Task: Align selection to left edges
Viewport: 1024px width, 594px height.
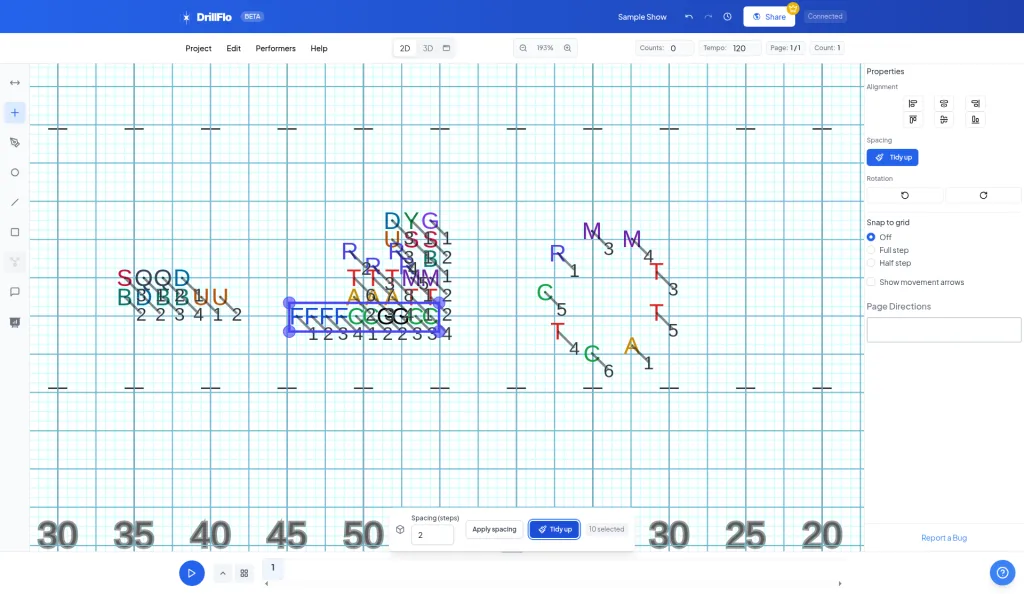Action: point(913,103)
